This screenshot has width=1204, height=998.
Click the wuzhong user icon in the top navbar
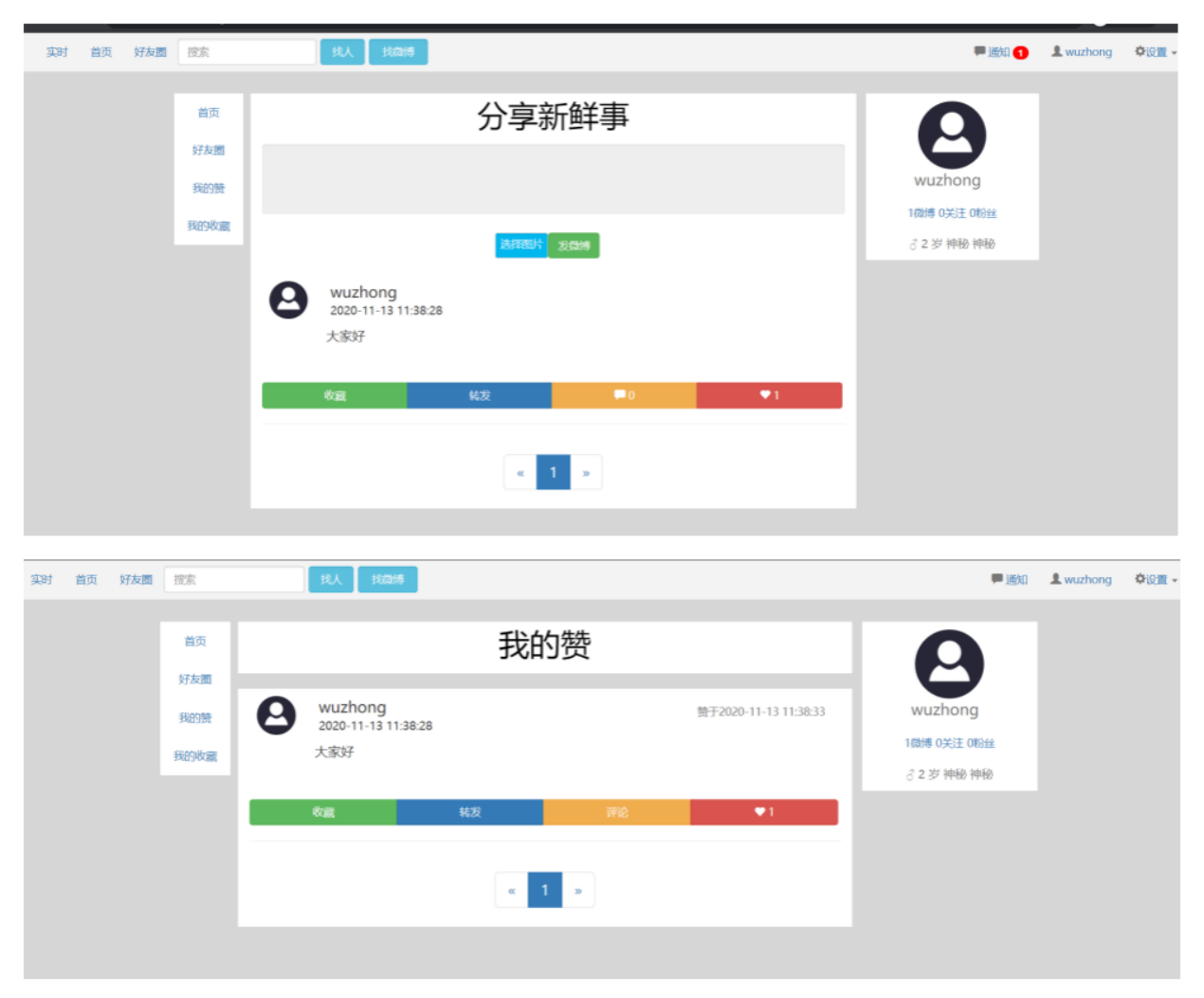click(x=1081, y=52)
